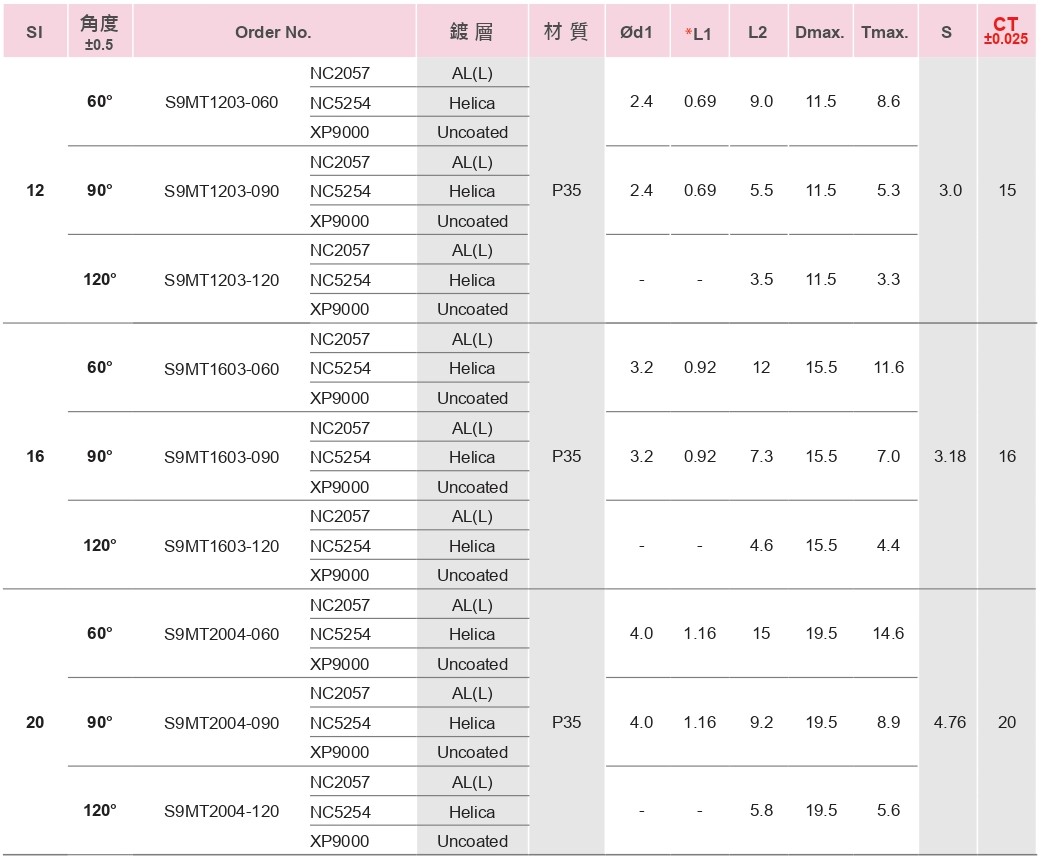Viewport: 1046px width, 858px height.
Task: Select order number S9MT1603-090
Action: [x=221, y=457]
